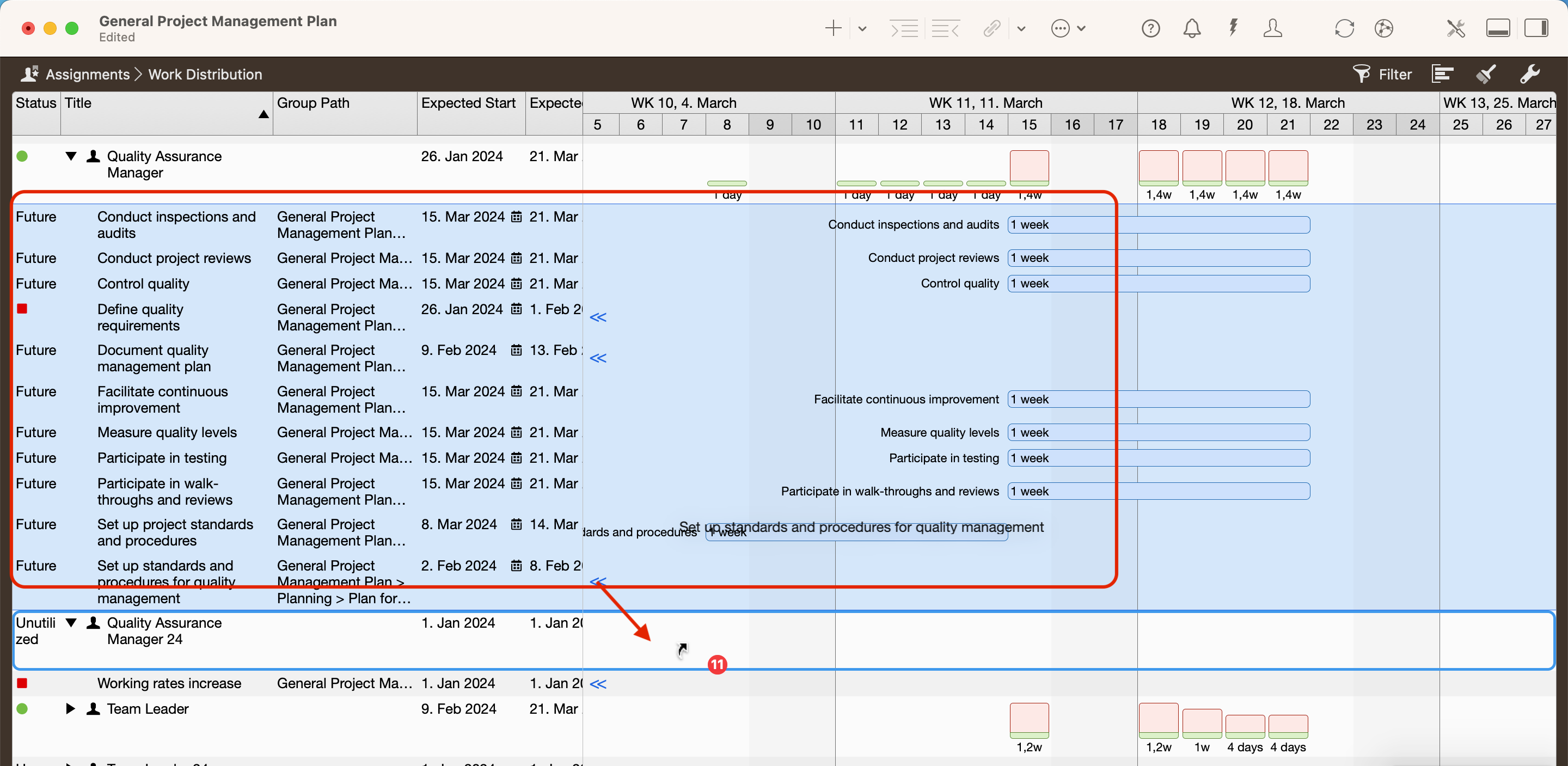
Task: Click the Assignments people icon
Action: click(x=29, y=73)
